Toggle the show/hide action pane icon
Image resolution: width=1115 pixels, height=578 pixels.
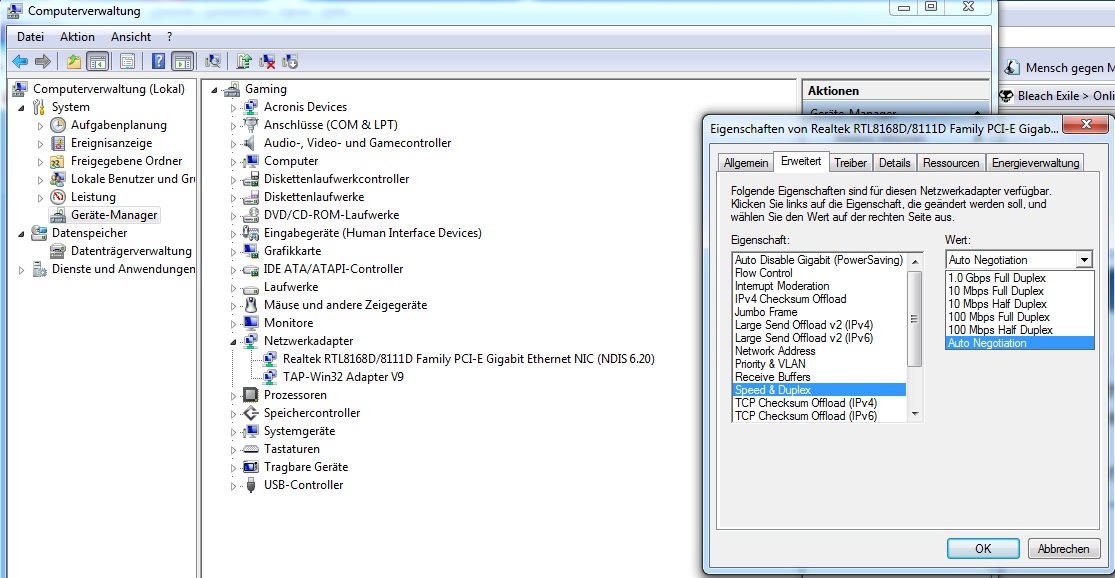182,62
